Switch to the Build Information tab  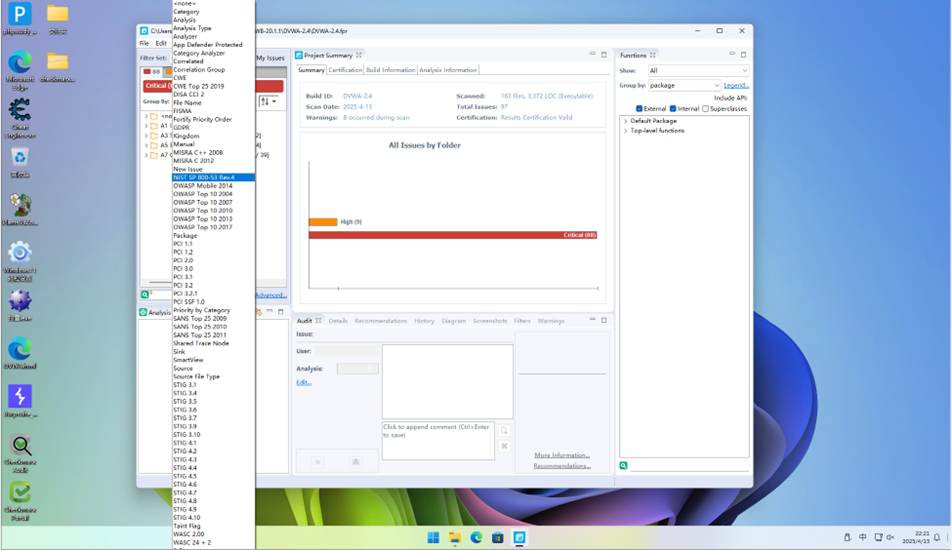[x=390, y=70]
